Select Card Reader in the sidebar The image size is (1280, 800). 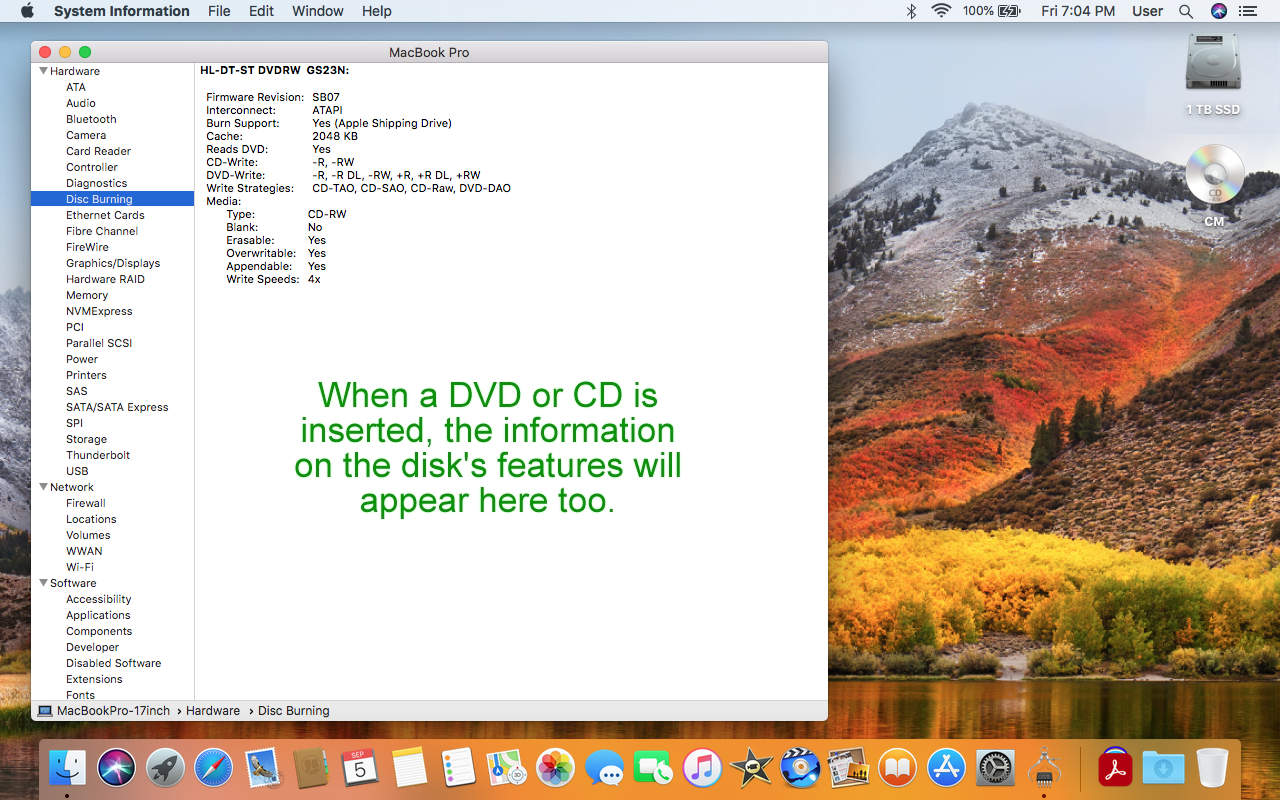(98, 151)
